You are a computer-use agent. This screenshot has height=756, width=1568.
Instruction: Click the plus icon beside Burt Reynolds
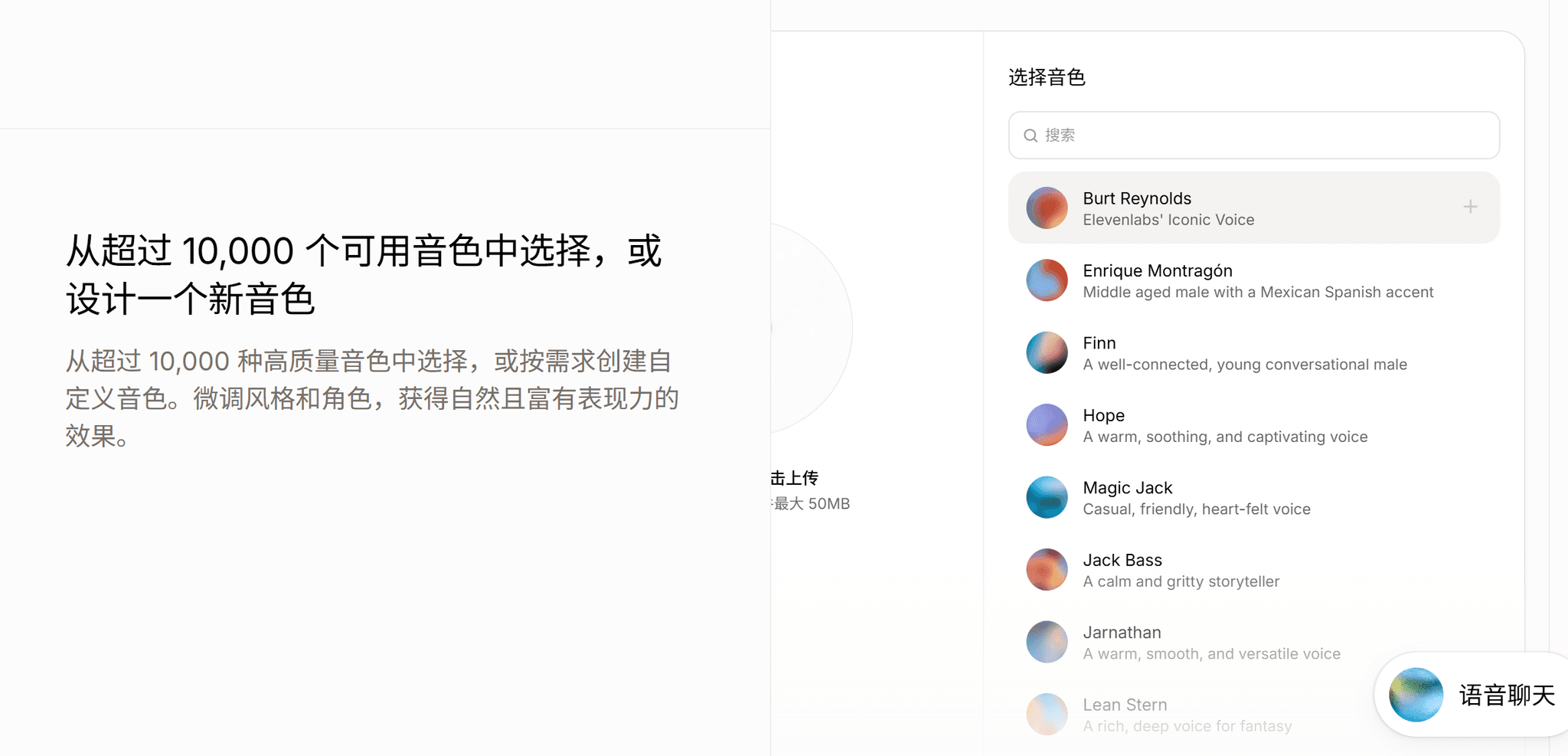pyautogui.click(x=1470, y=207)
